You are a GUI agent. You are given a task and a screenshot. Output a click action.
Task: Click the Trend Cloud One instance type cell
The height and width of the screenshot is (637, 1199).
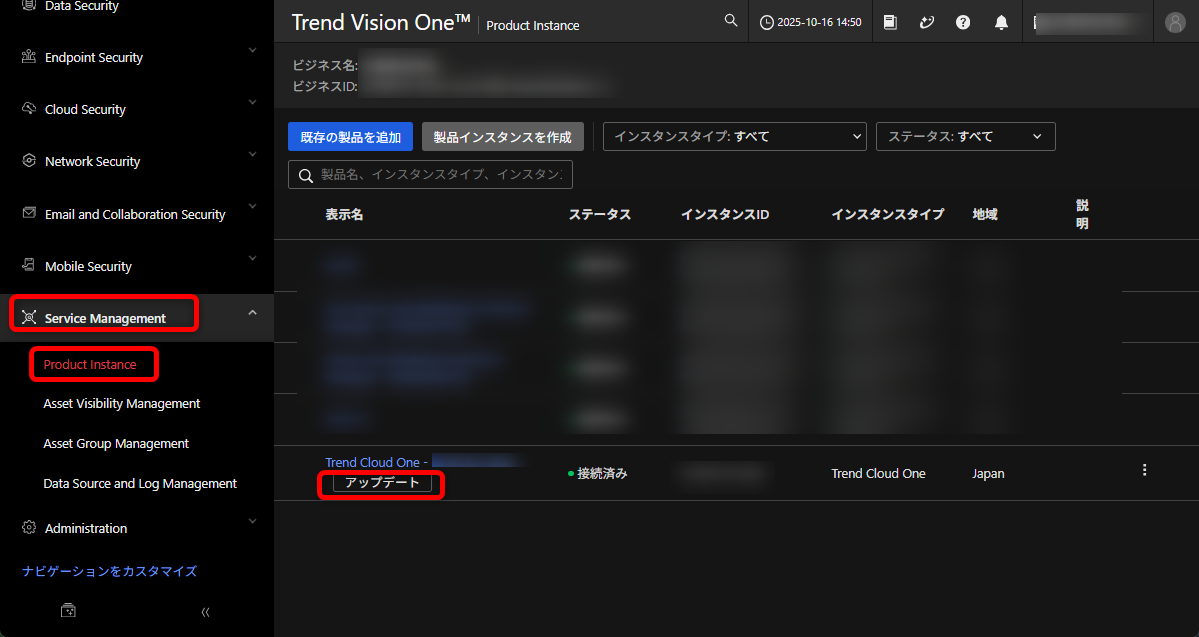point(879,473)
